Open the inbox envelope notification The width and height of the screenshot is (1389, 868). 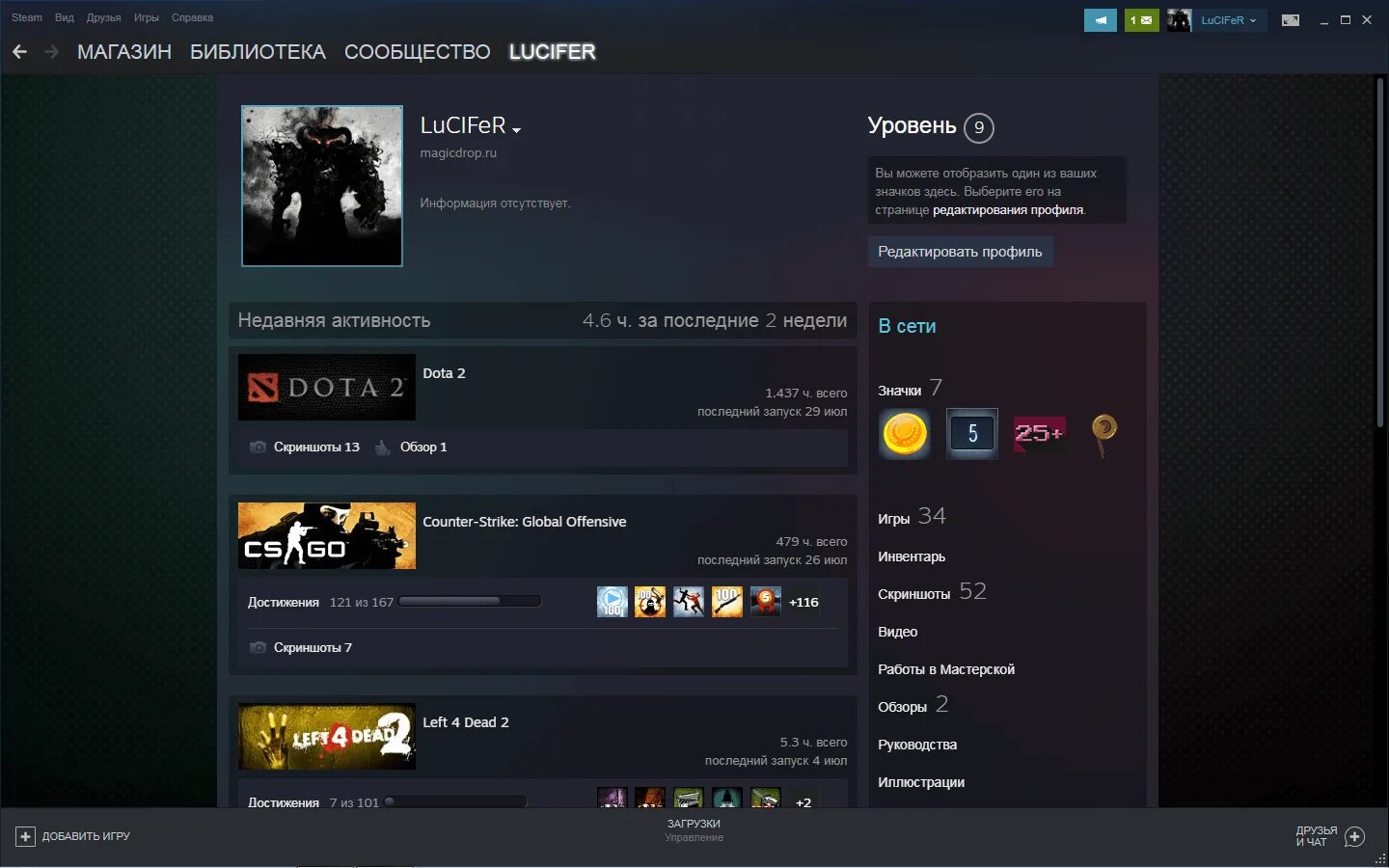click(x=1141, y=20)
